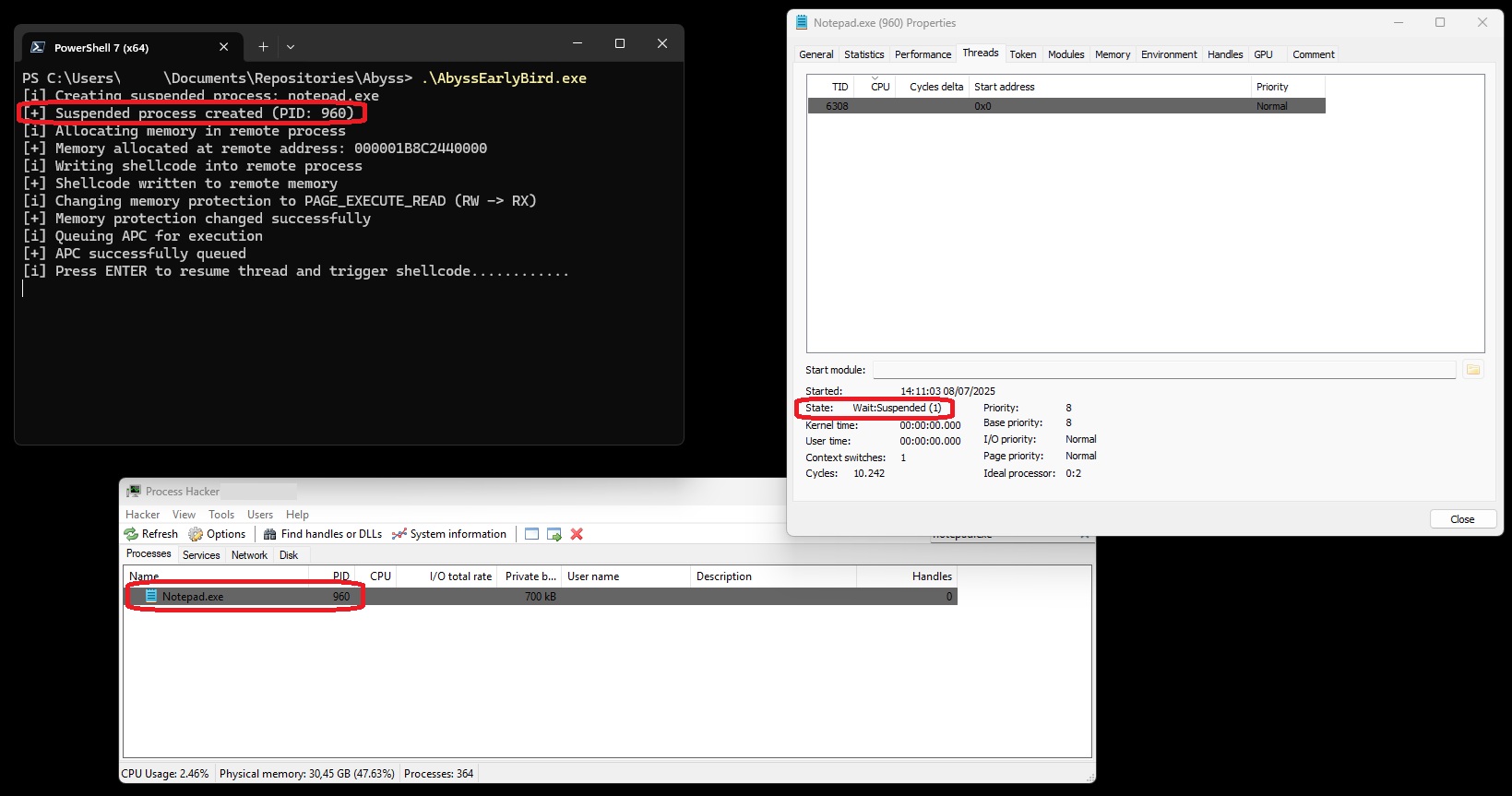The height and width of the screenshot is (796, 1512).
Task: Click the Process Hacker title bar icon
Action: (x=134, y=492)
